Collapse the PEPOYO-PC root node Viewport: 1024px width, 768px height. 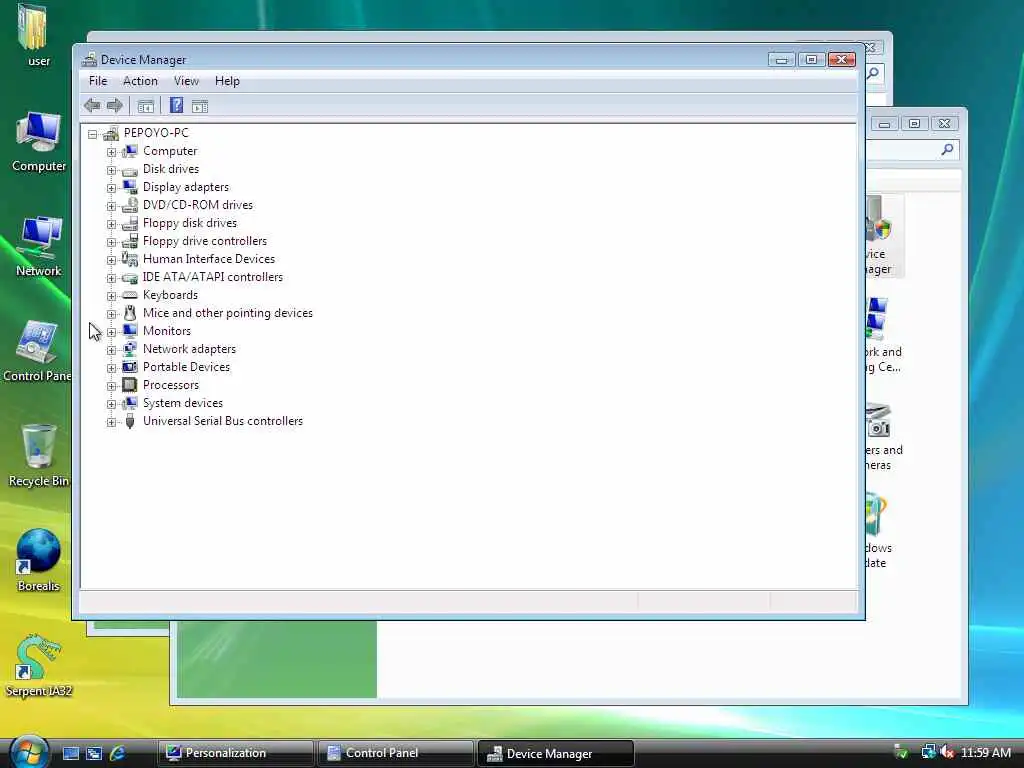click(x=93, y=134)
